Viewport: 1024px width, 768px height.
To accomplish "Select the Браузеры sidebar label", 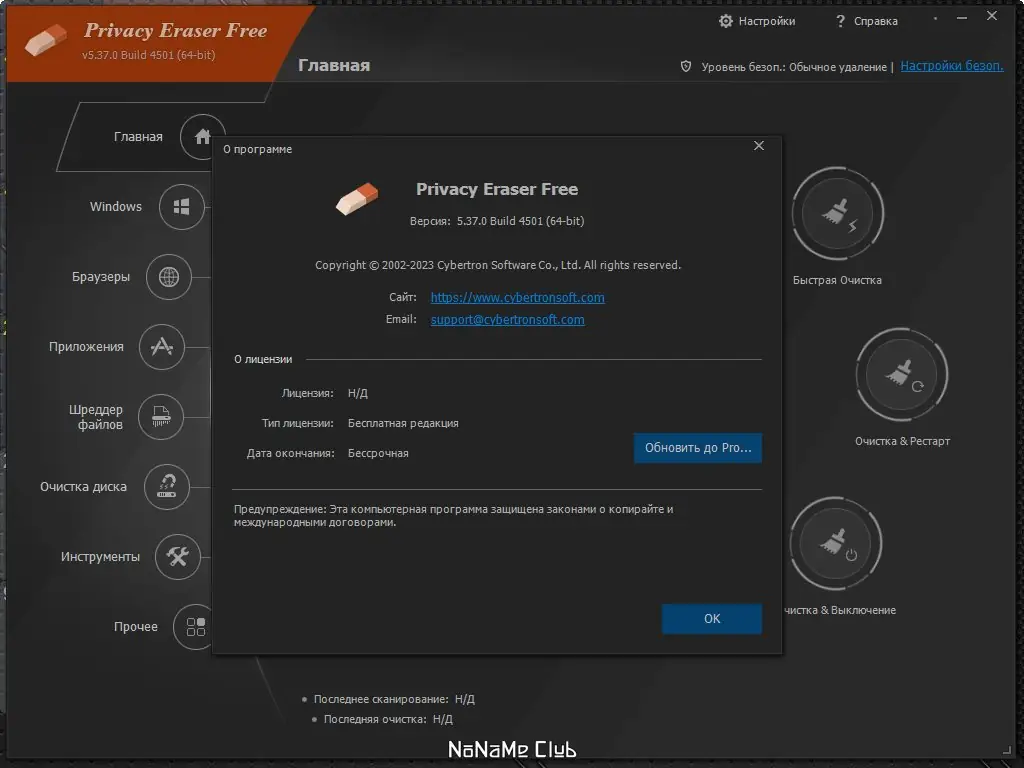I will tap(101, 277).
